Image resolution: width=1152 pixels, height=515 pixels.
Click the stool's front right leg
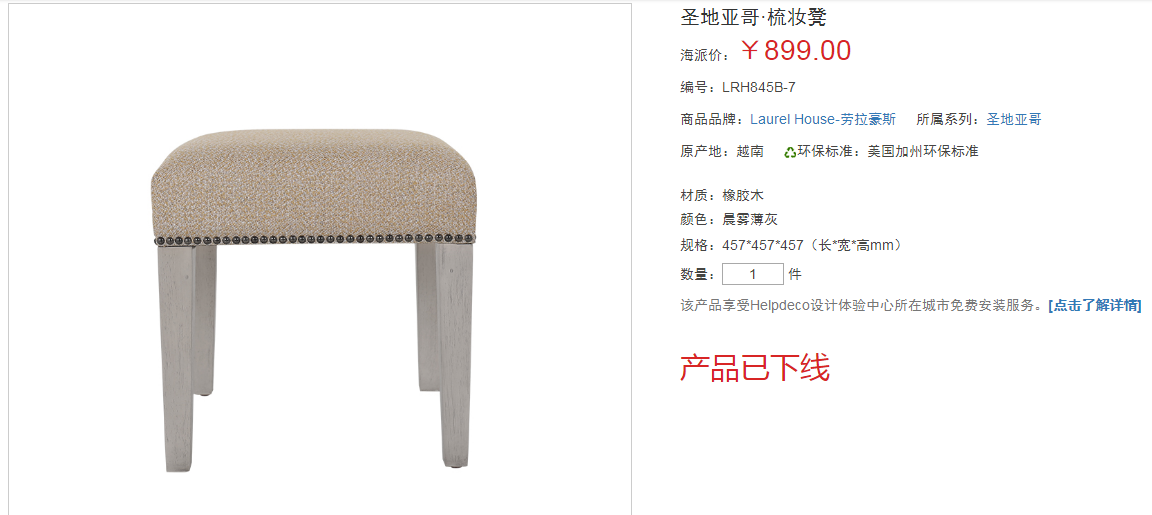pos(455,356)
